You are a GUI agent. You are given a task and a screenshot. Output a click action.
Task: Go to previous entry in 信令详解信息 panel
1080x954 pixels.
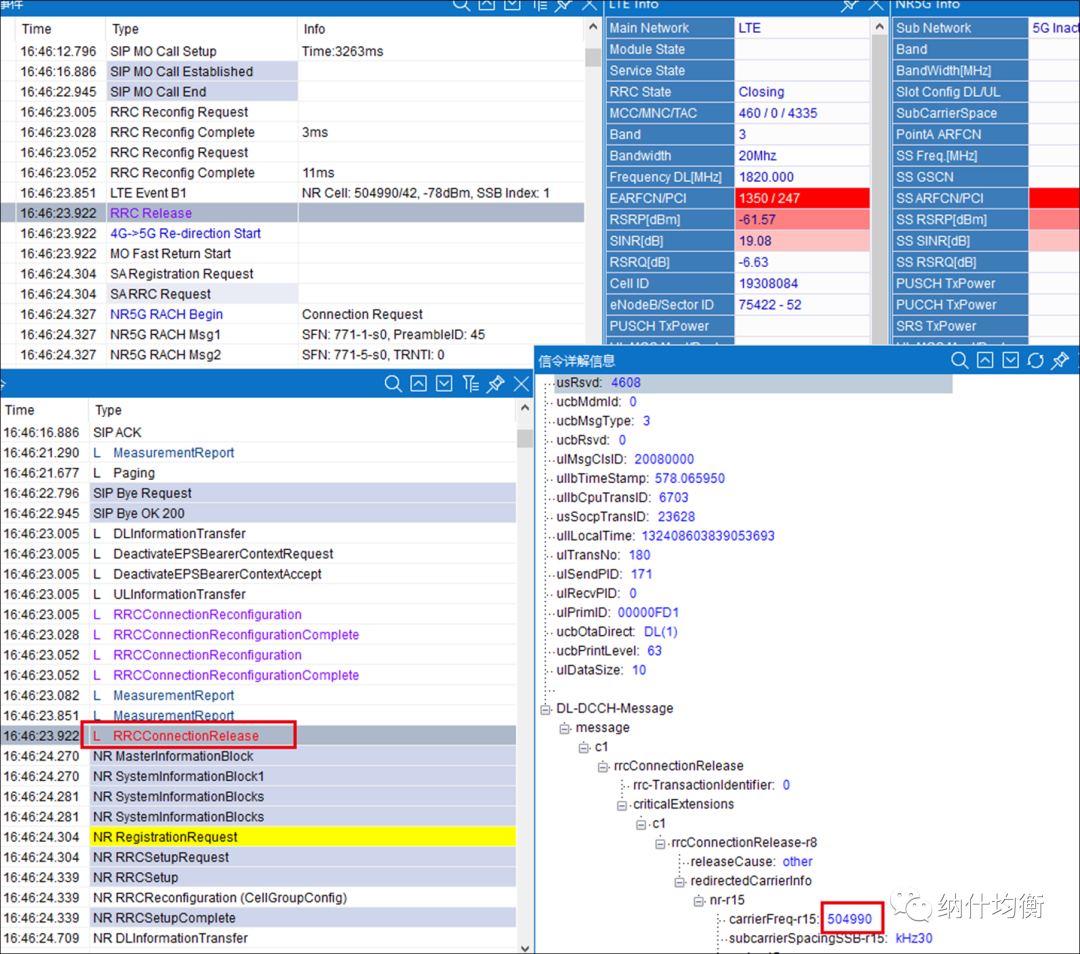tap(985, 360)
